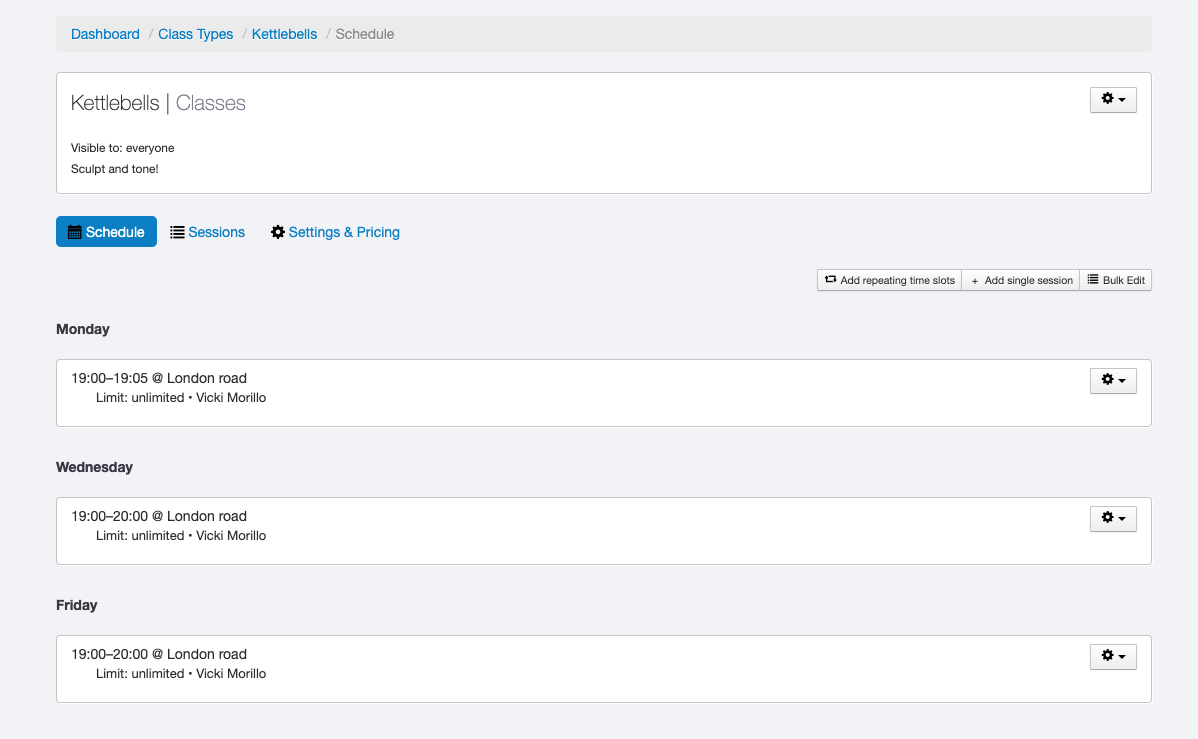Click the list icon beside Sessions
This screenshot has width=1198, height=739.
pos(177,232)
